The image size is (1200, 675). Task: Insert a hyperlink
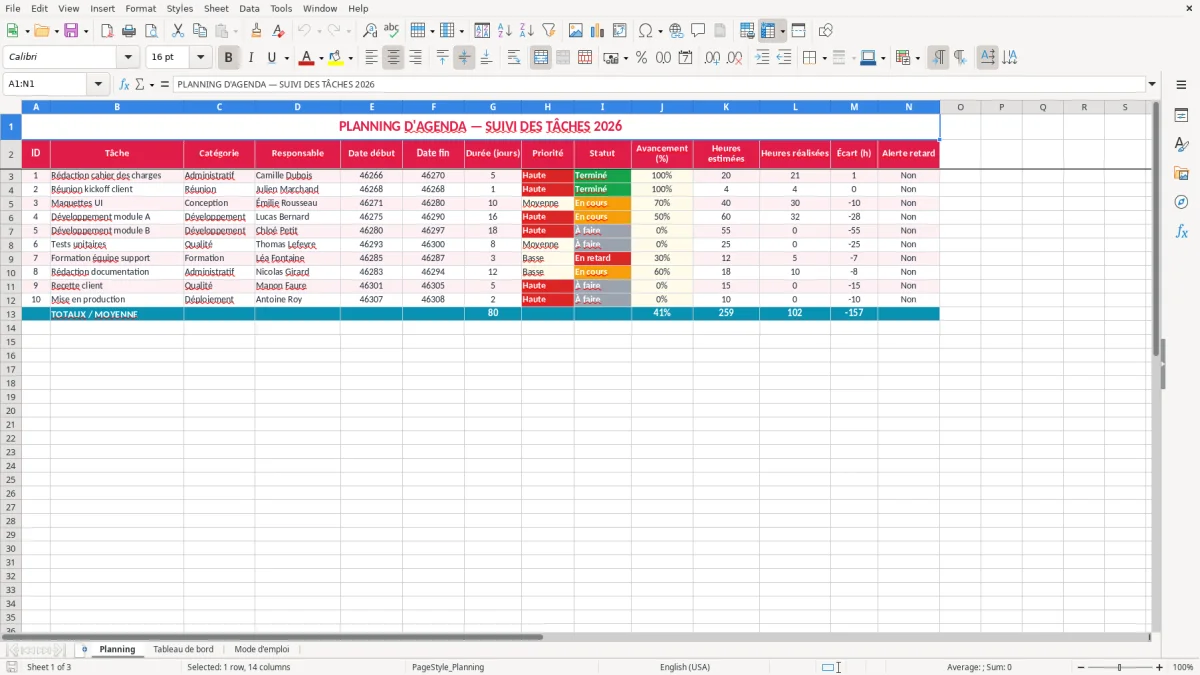tap(676, 31)
